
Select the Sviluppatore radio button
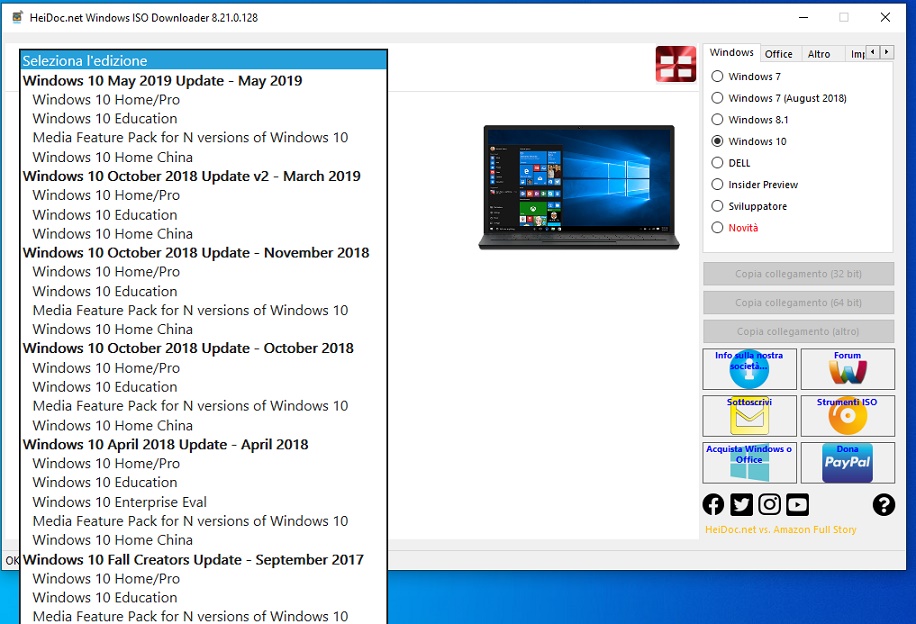[749, 206]
